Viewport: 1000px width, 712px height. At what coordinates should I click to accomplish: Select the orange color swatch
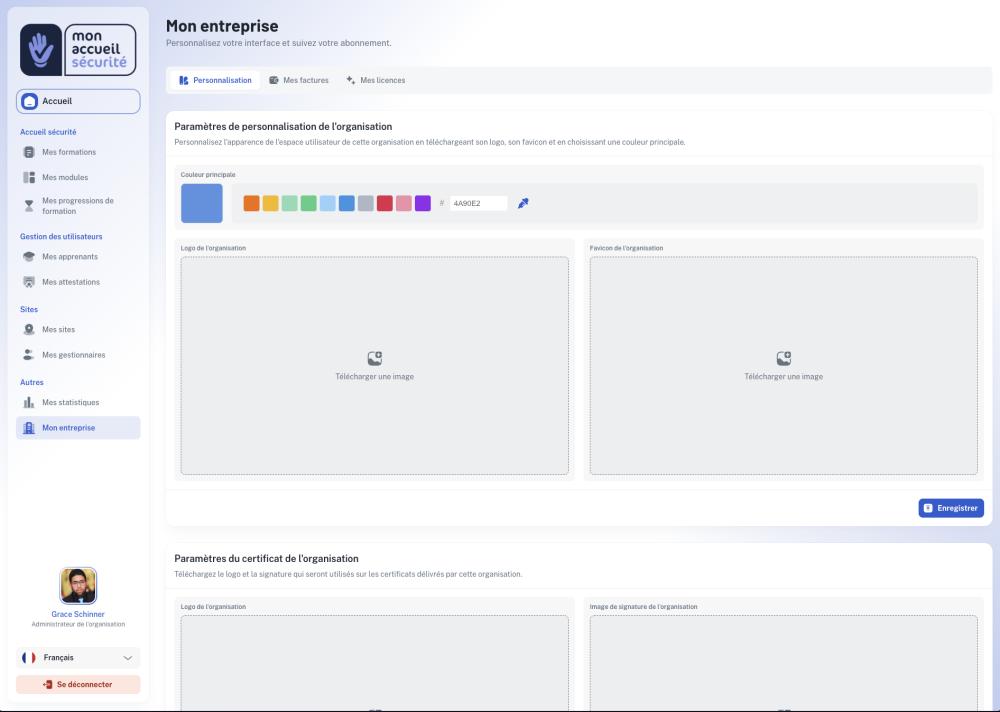(251, 203)
